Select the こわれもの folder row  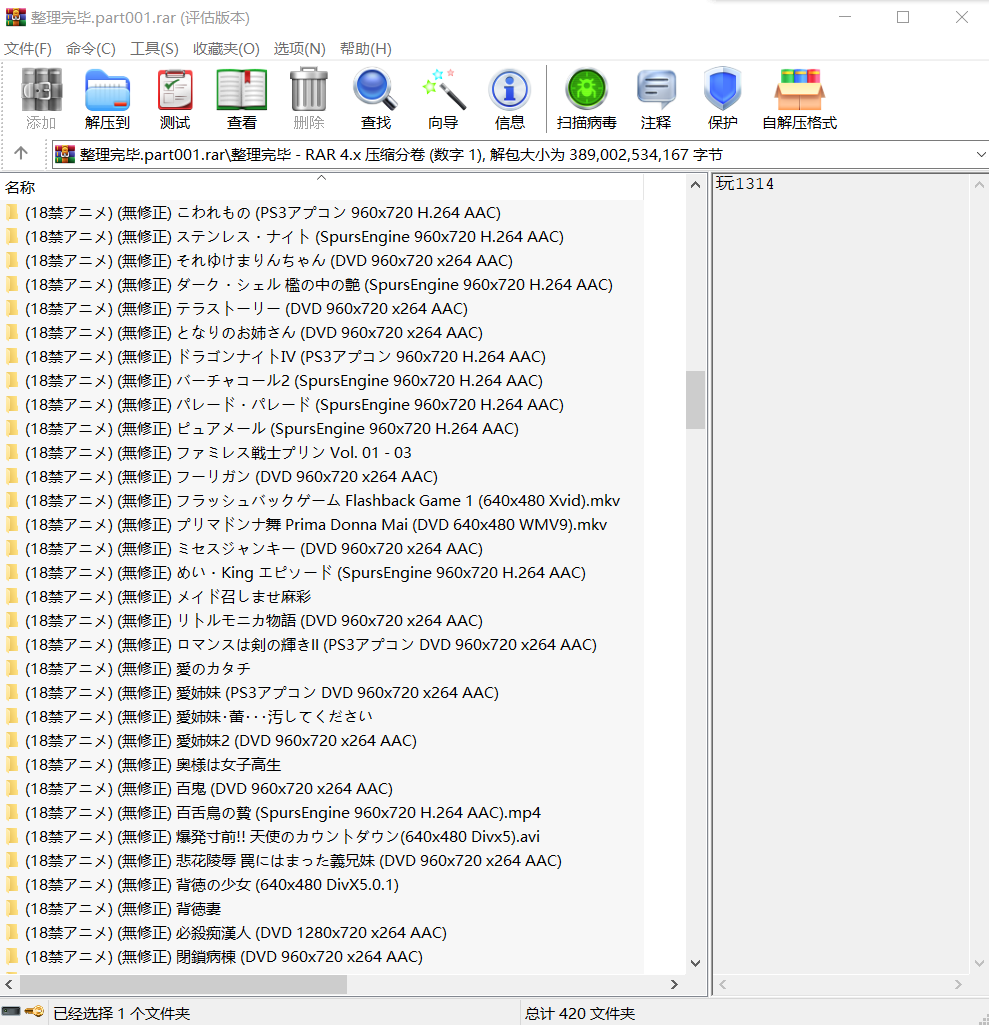click(322, 212)
